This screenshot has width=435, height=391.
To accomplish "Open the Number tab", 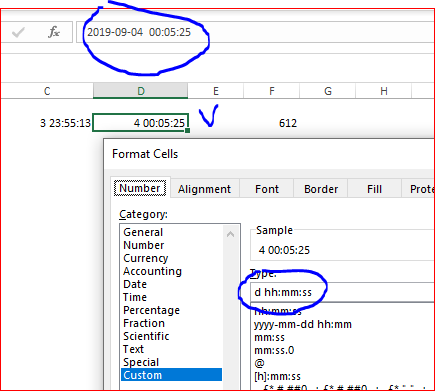I will click(x=140, y=188).
